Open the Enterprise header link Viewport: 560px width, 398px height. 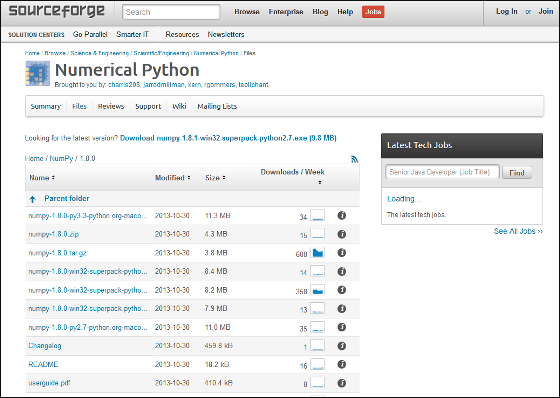pos(286,11)
